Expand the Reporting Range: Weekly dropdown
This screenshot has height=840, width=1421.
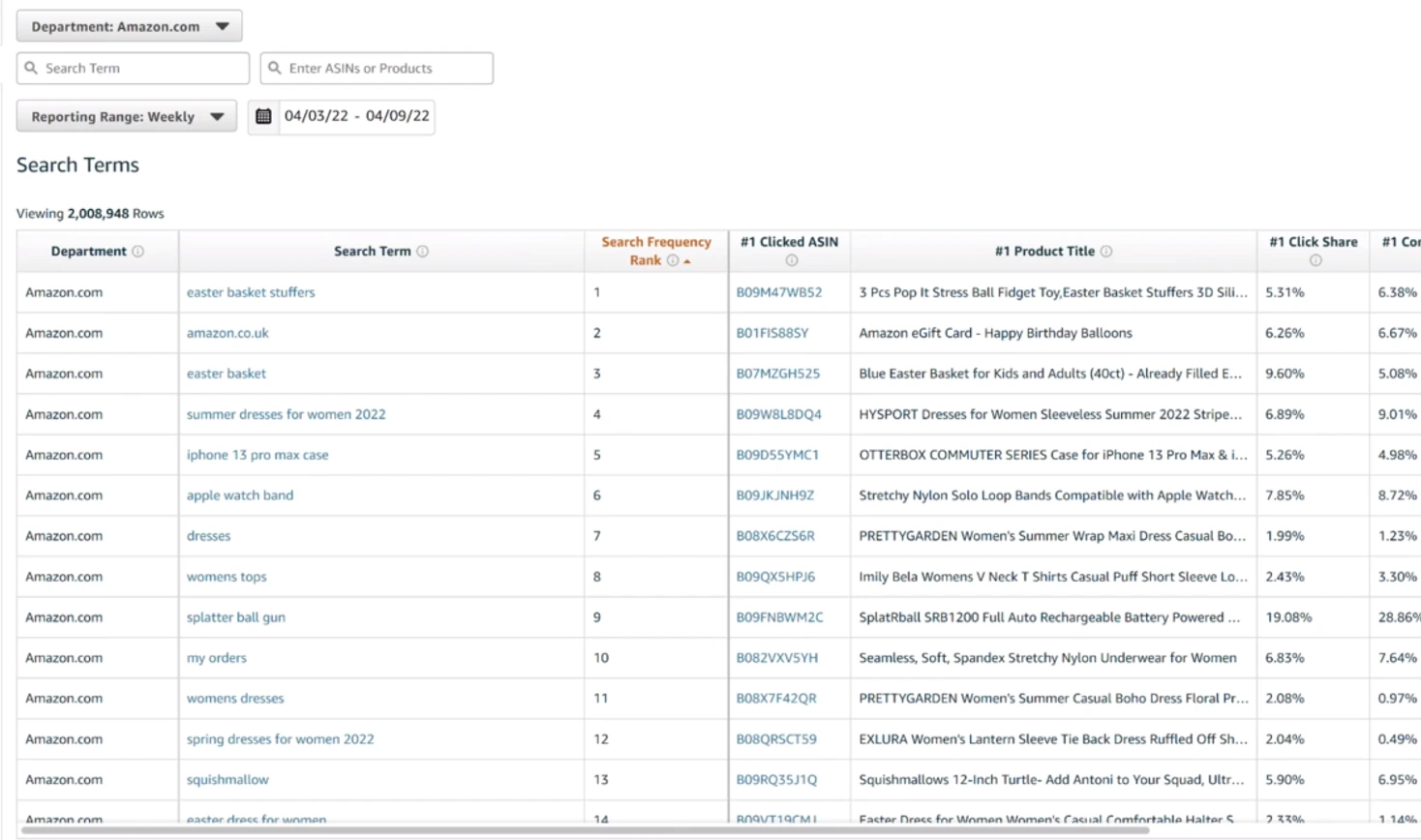pos(127,116)
